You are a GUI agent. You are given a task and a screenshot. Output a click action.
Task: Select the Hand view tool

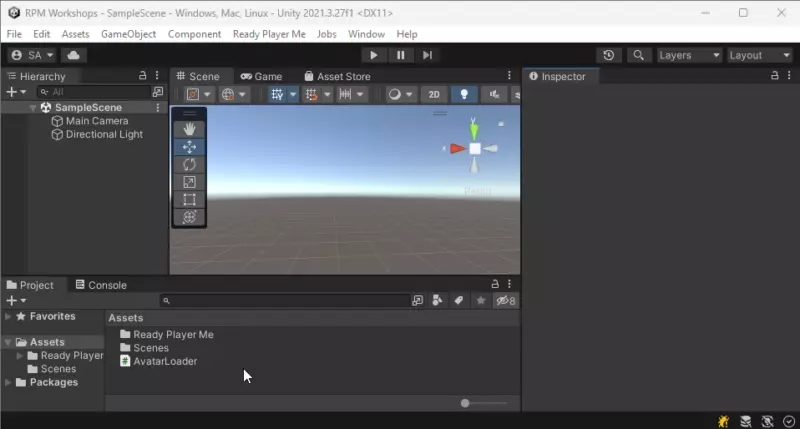point(189,129)
